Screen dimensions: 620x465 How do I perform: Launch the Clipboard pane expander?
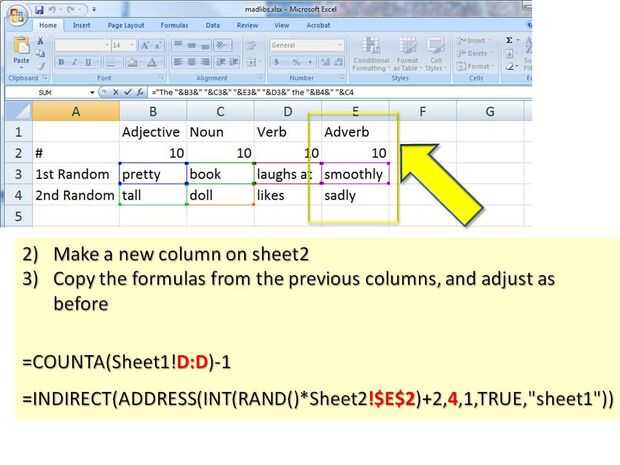pyautogui.click(x=45, y=78)
